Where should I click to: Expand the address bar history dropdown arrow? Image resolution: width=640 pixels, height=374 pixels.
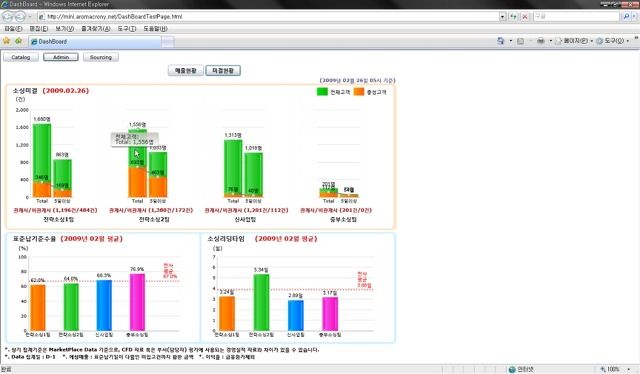[502, 17]
